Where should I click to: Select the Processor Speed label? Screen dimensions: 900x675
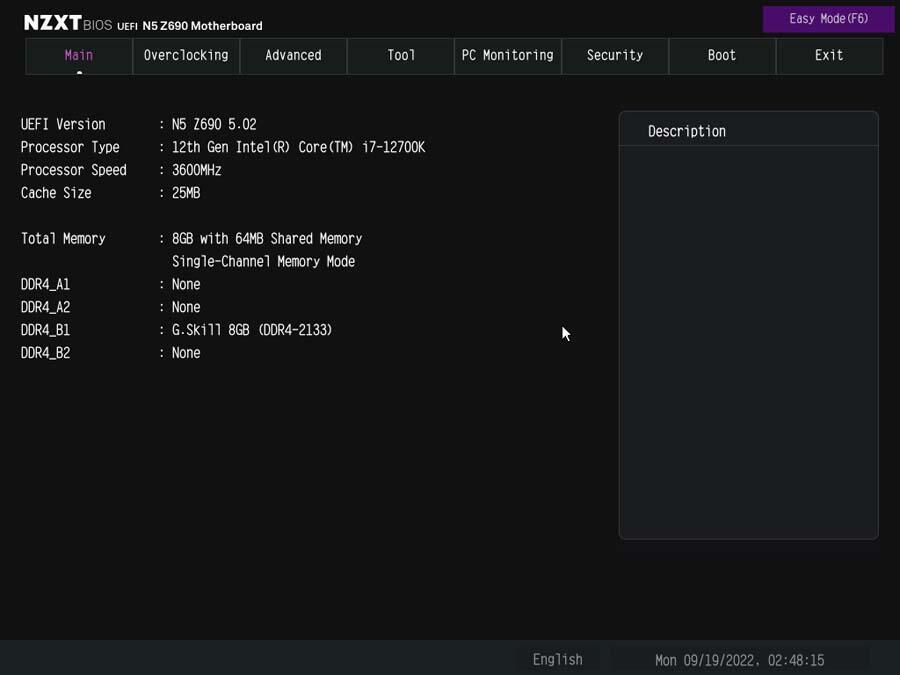[73, 170]
